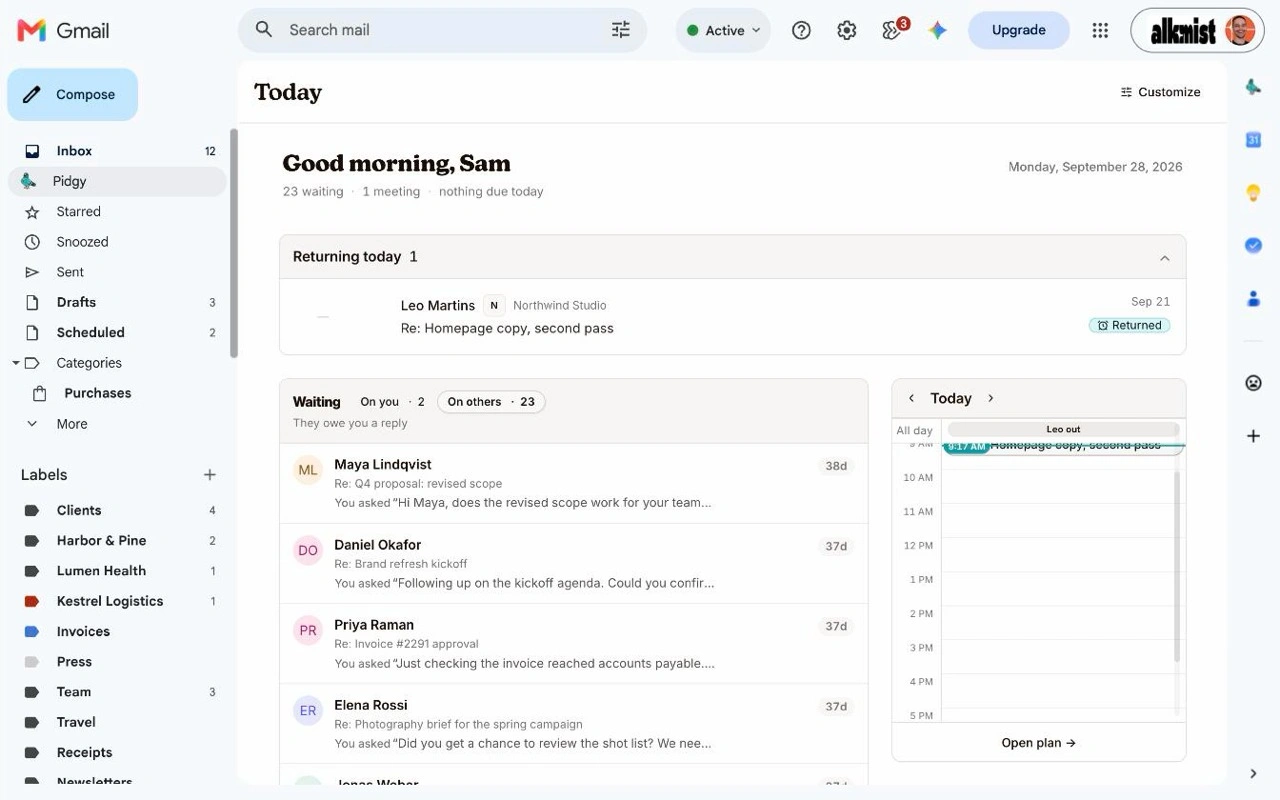Screen dimensions: 1280x800
Task: Open the Help question mark icon
Action: [801, 30]
